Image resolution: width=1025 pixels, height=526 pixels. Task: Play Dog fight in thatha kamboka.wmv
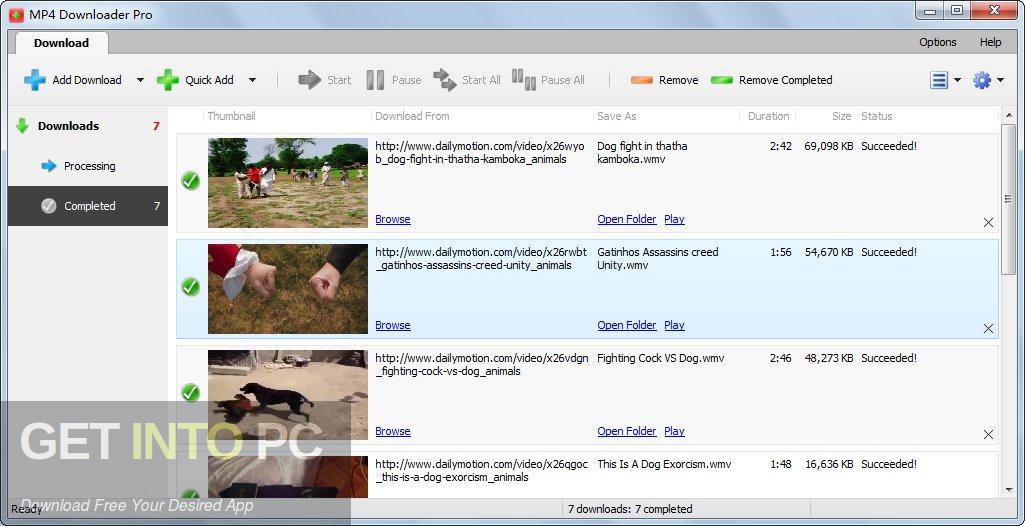coord(675,219)
